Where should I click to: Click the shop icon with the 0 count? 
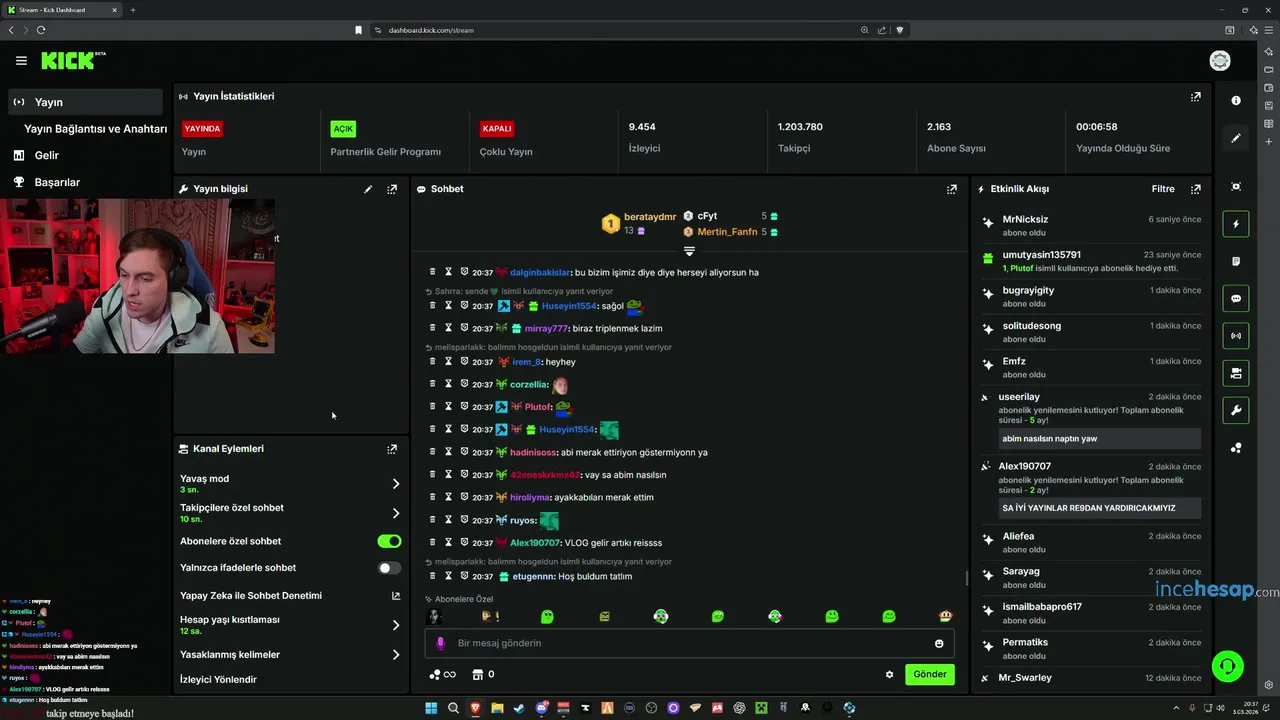click(x=483, y=674)
